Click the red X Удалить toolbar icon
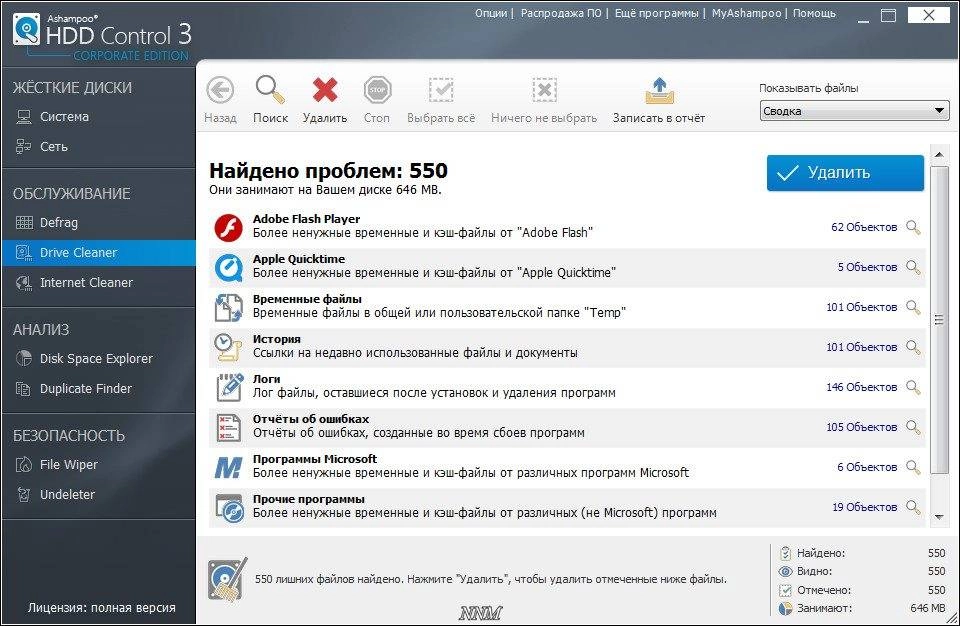Image resolution: width=960 pixels, height=626 pixels. [x=324, y=90]
